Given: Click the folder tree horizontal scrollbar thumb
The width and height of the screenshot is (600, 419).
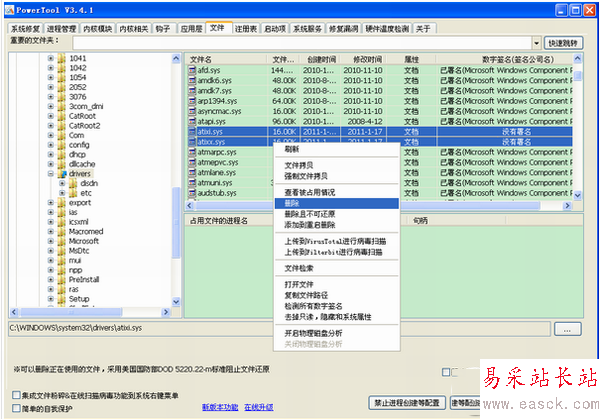Looking at the screenshot, I should coord(71,312).
